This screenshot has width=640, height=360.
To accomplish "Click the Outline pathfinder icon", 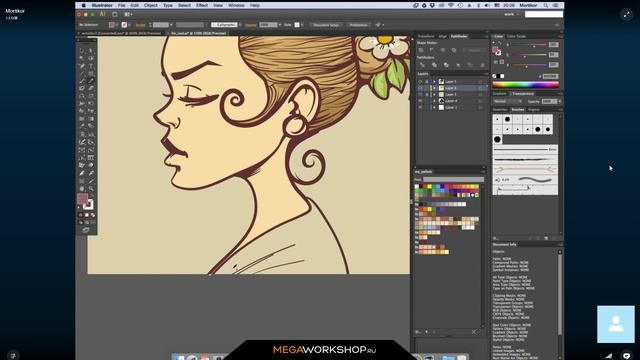I will (x=470, y=64).
